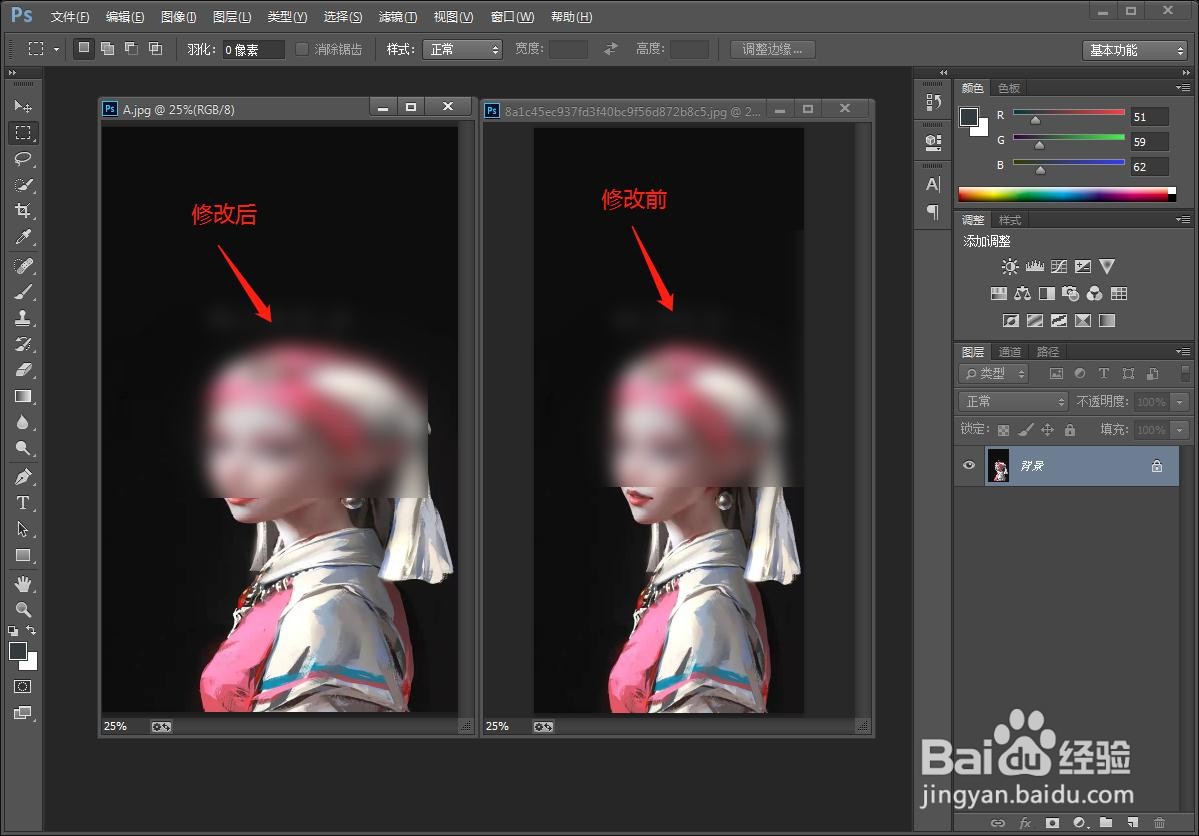The image size is (1199, 836).
Task: Click the red R color slider
Action: 1068,112
